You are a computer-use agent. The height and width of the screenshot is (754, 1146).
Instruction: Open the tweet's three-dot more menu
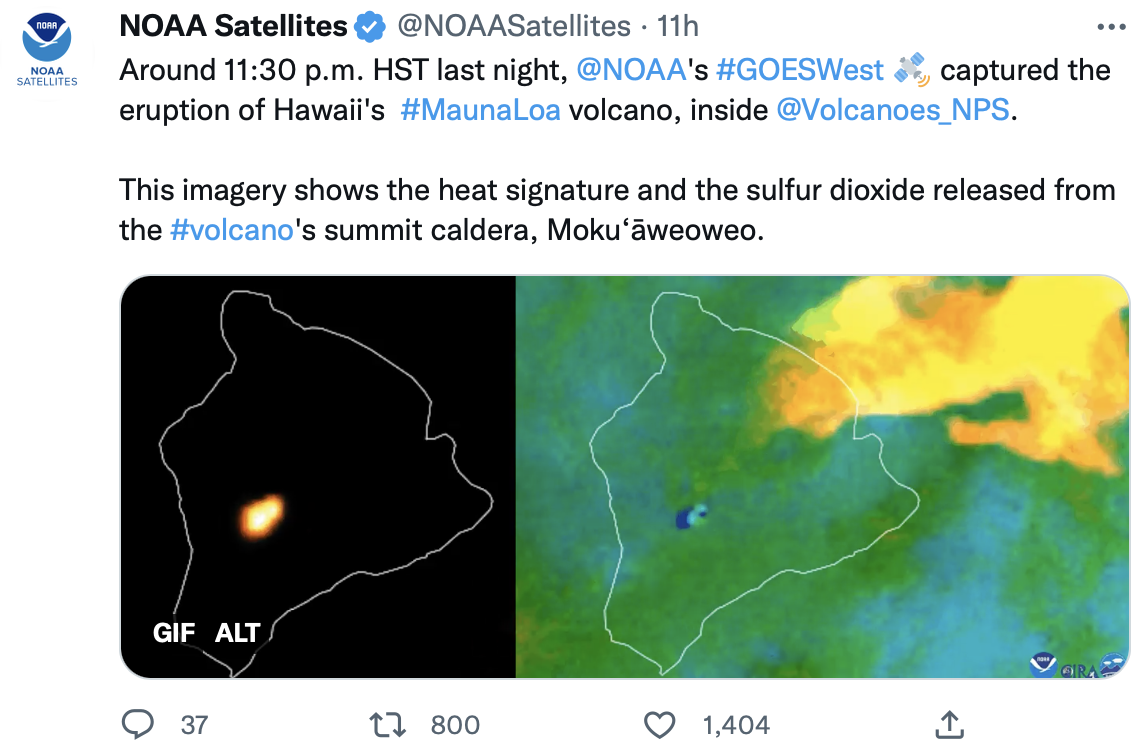pos(1111,27)
